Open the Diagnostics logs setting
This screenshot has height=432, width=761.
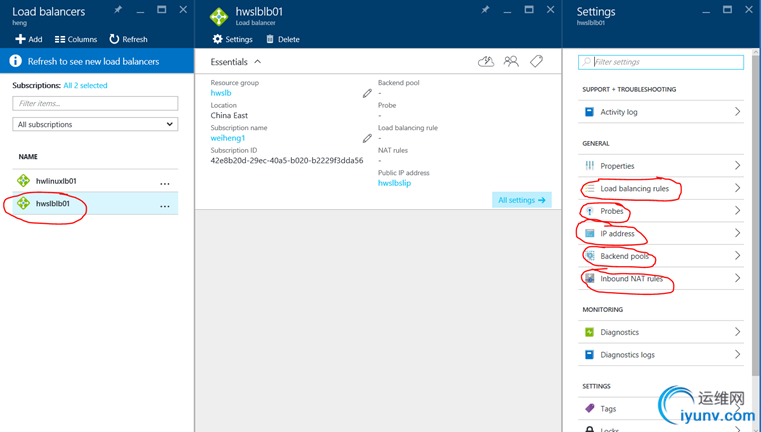[661, 355]
